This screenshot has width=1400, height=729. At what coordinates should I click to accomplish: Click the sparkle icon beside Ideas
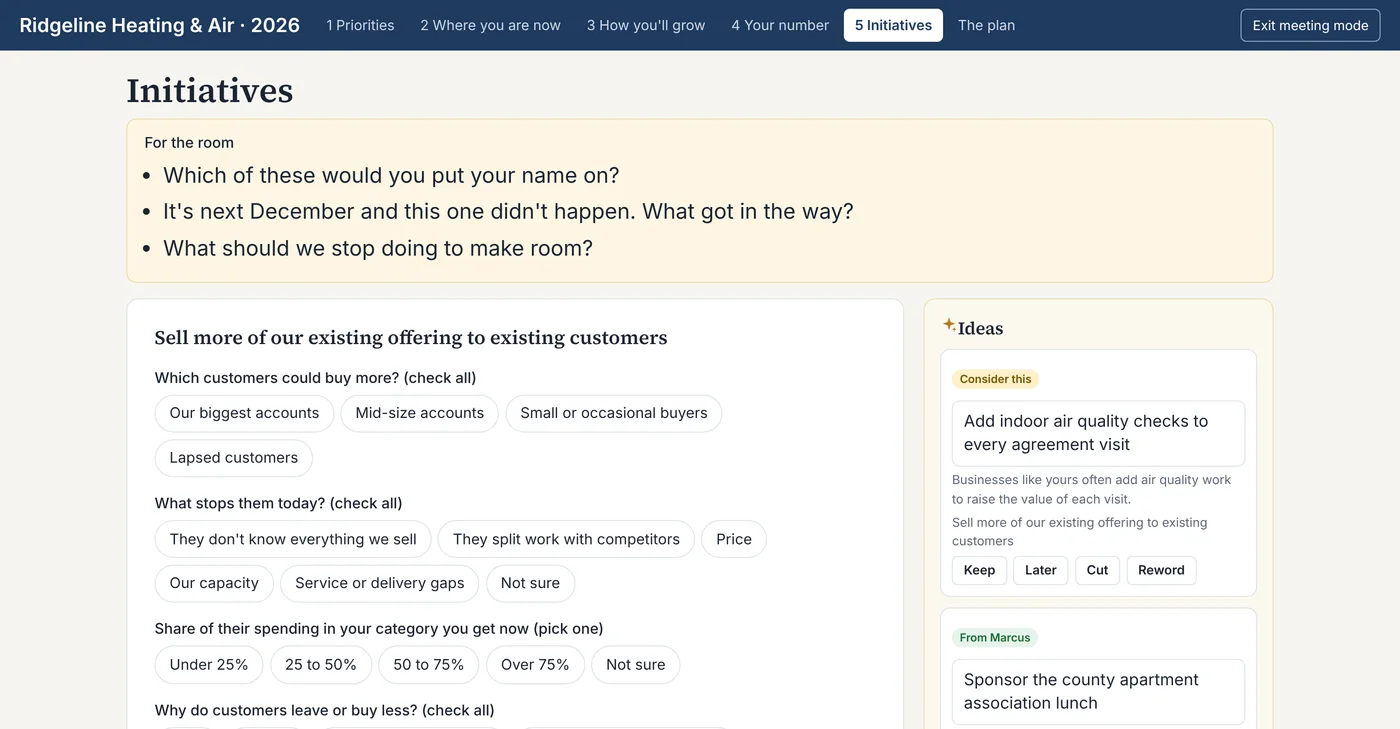(949, 324)
